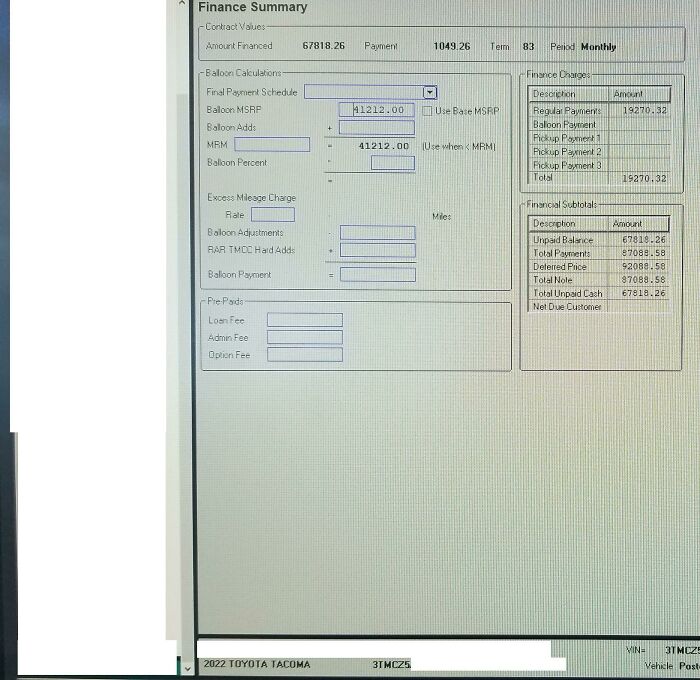Click the scroll down arrow at bottom left

point(185,665)
